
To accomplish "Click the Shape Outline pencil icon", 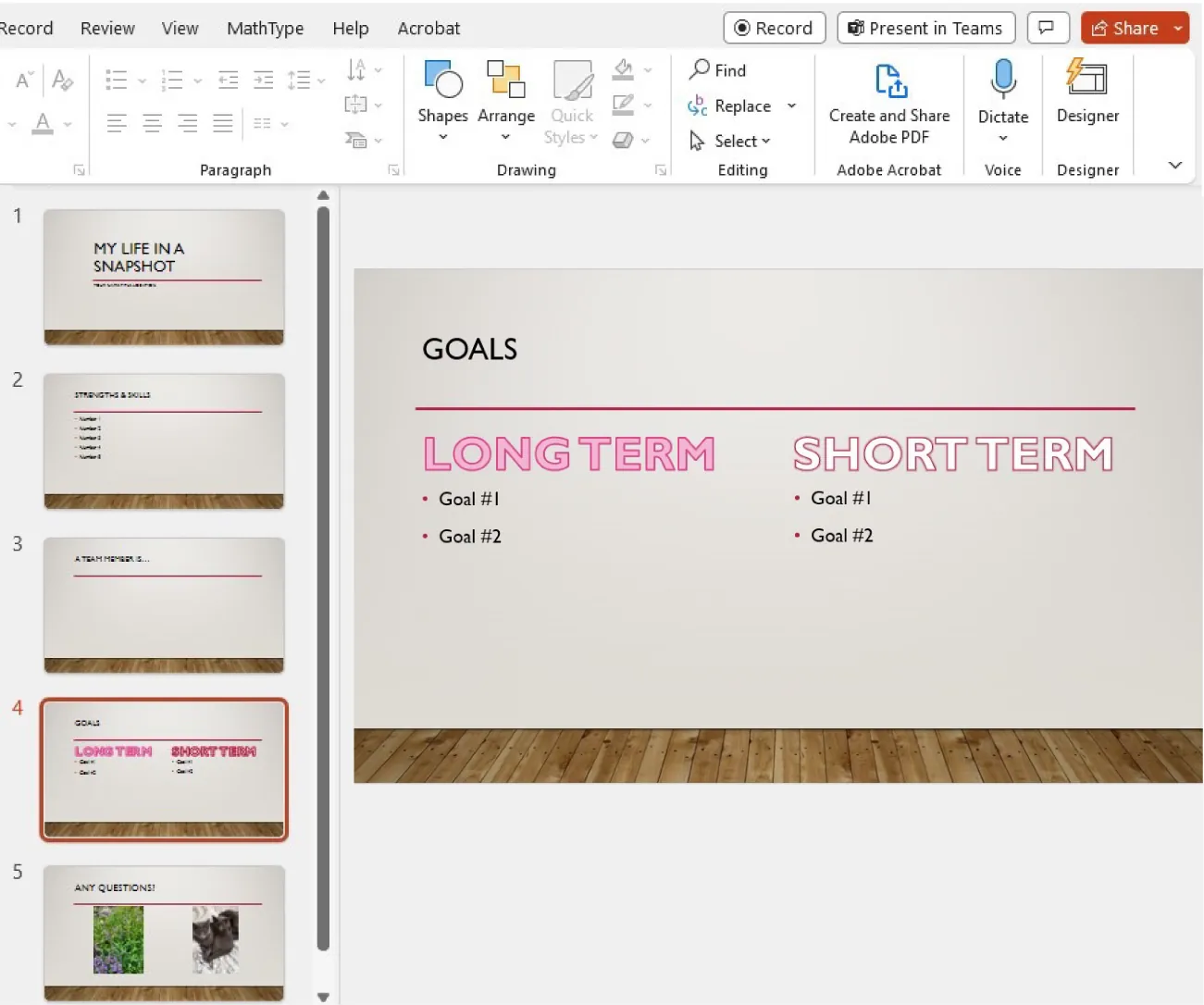I will (x=624, y=105).
